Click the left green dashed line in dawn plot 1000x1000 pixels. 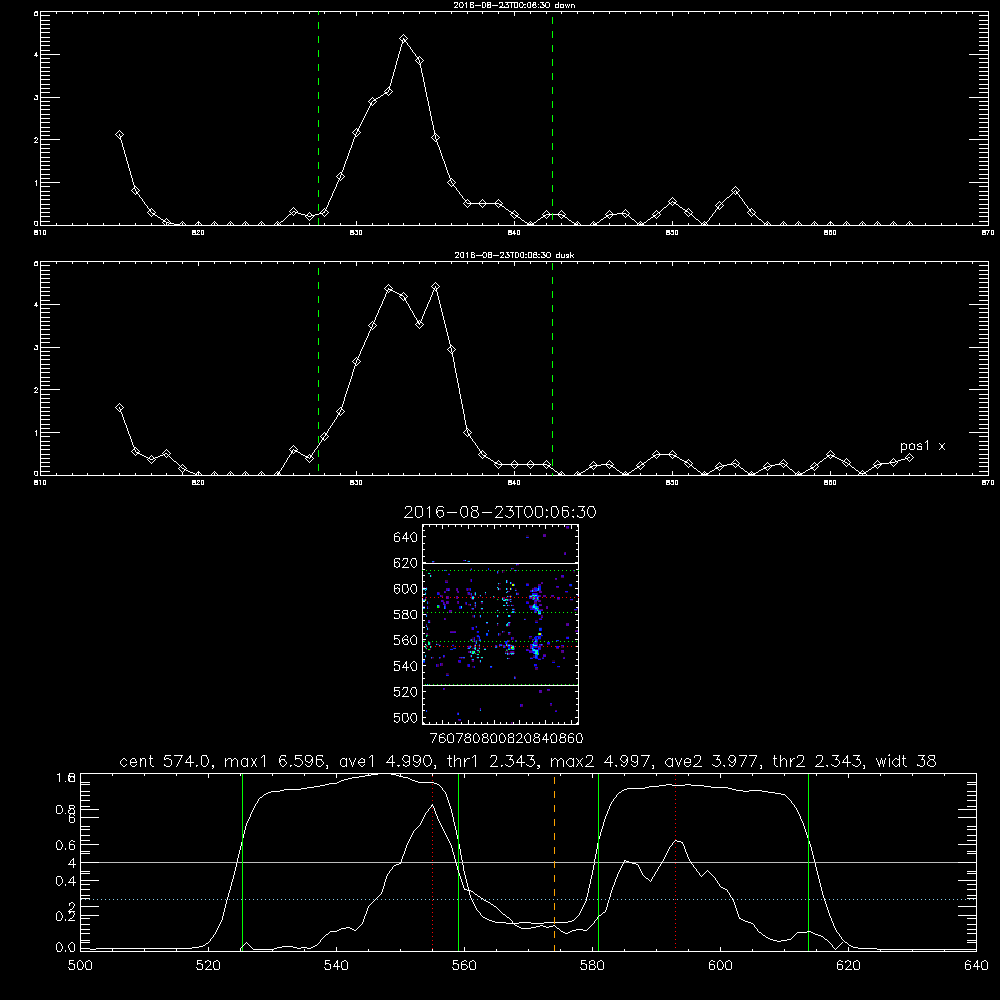tap(318, 119)
